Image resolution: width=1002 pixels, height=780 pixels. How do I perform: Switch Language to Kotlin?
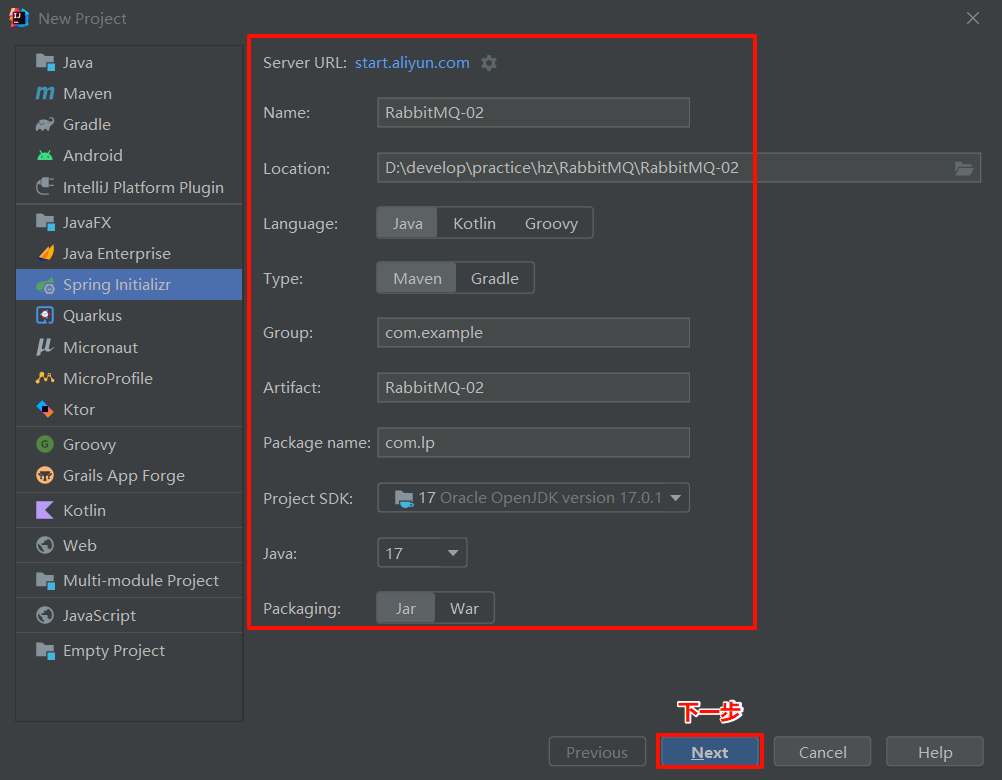[474, 223]
